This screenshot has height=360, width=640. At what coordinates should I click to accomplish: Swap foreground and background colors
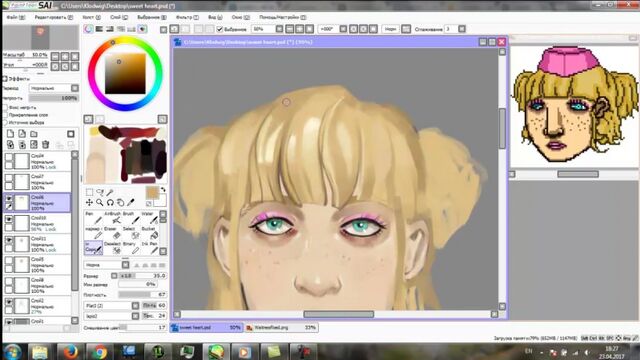click(x=163, y=190)
